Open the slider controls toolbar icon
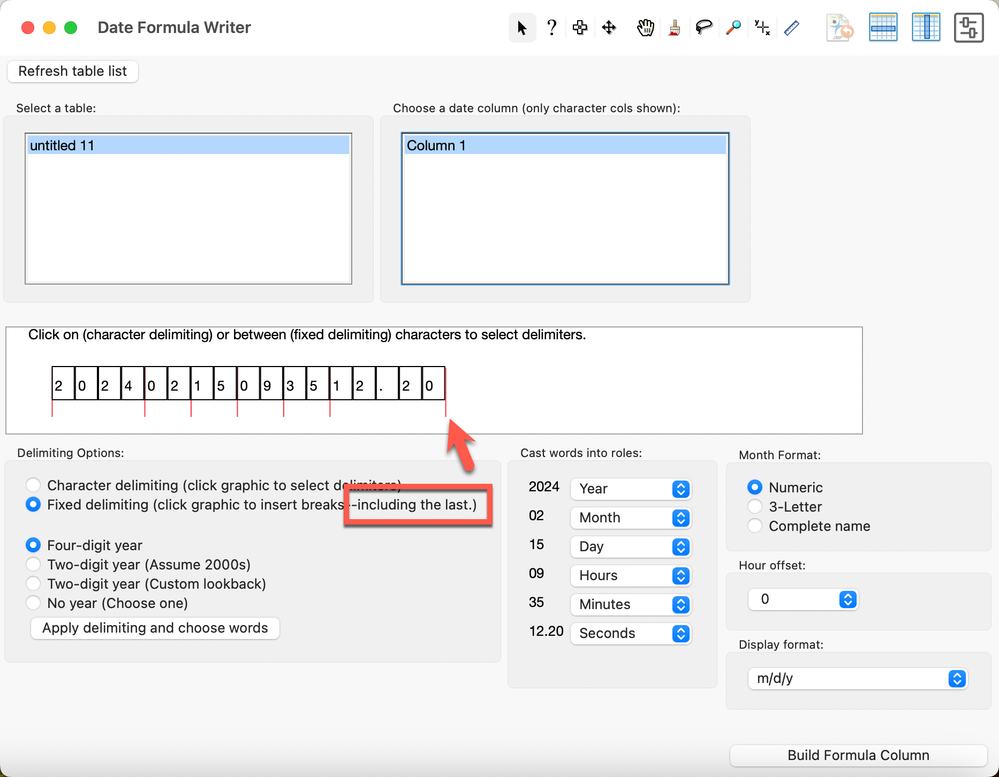The height and width of the screenshot is (777, 999). click(x=968, y=27)
